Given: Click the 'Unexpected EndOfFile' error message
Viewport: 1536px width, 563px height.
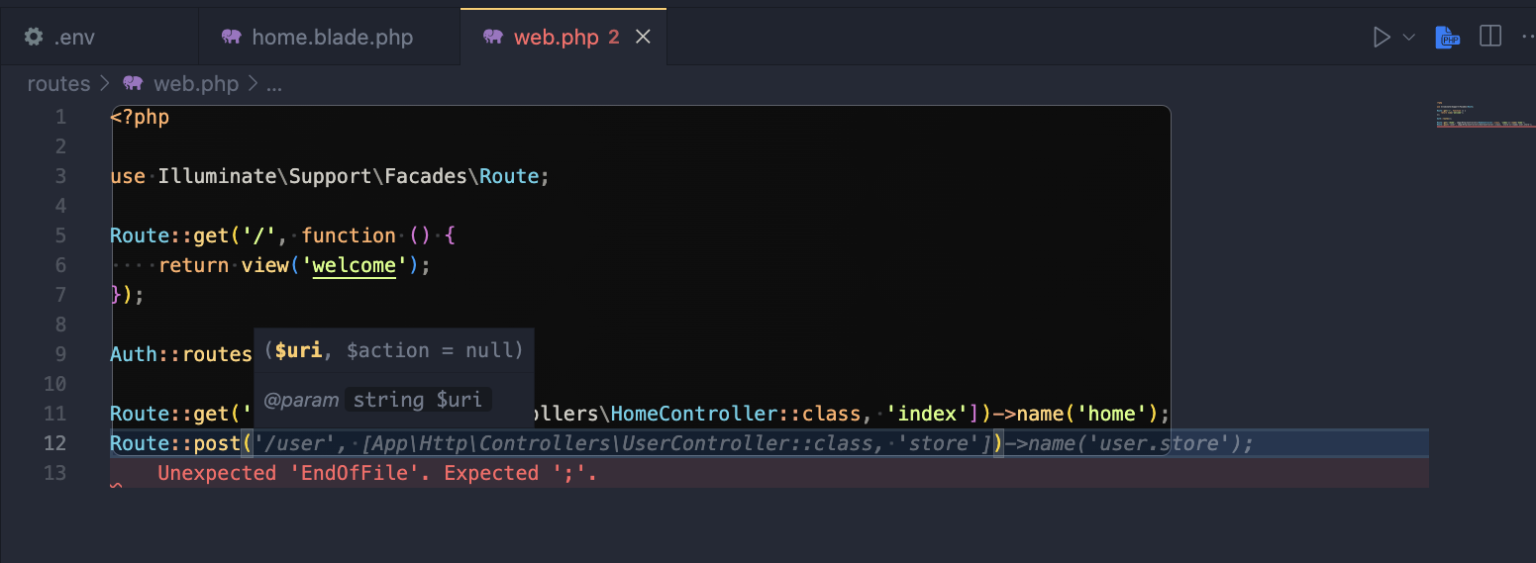Looking at the screenshot, I should (377, 473).
